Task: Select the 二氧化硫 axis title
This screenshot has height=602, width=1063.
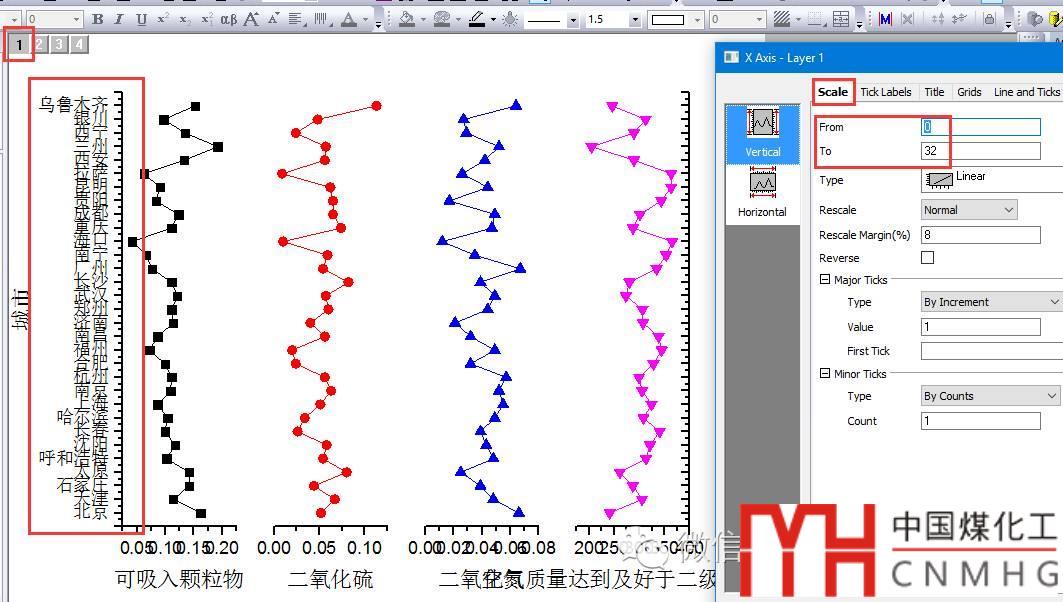Action: (x=330, y=579)
